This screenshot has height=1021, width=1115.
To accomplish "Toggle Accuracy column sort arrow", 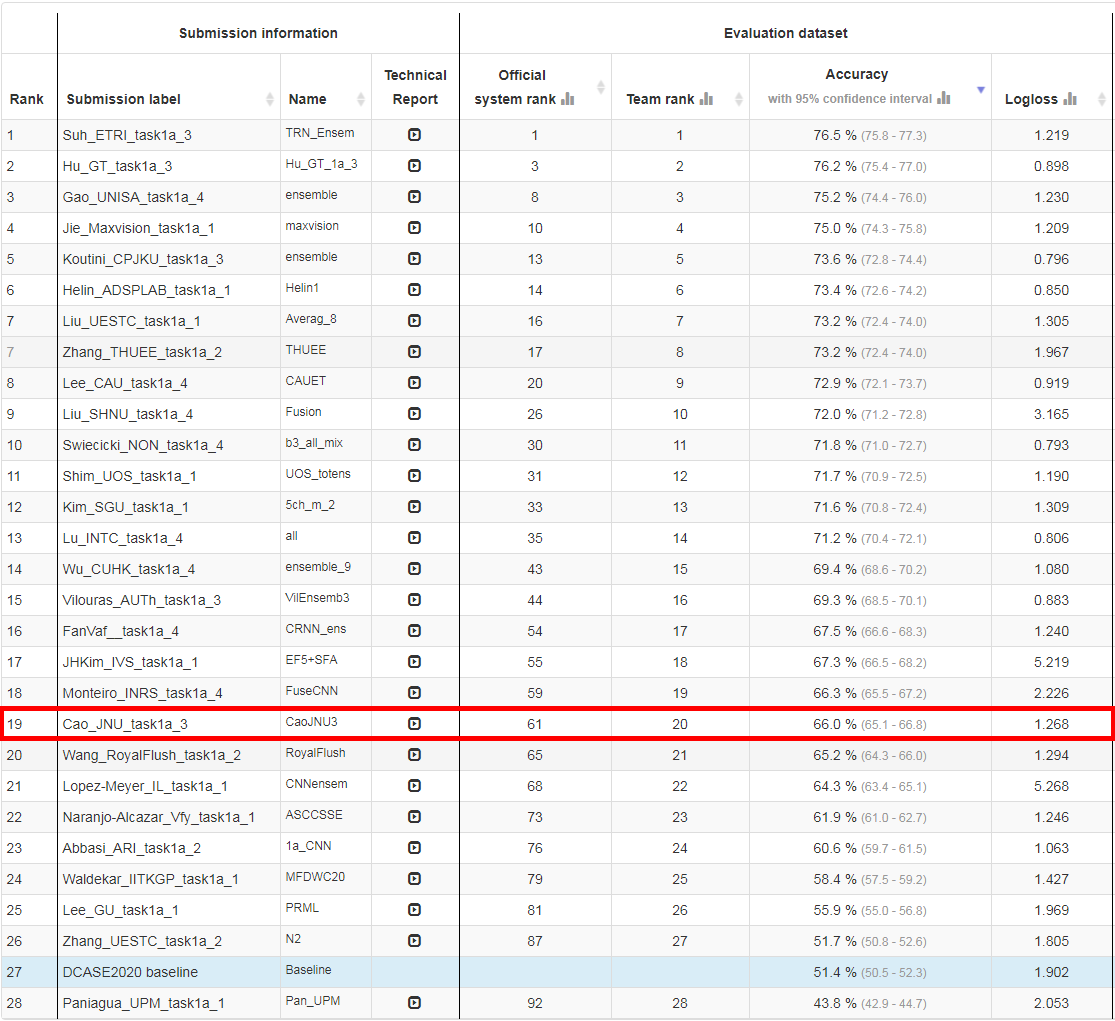I will pyautogui.click(x=980, y=90).
